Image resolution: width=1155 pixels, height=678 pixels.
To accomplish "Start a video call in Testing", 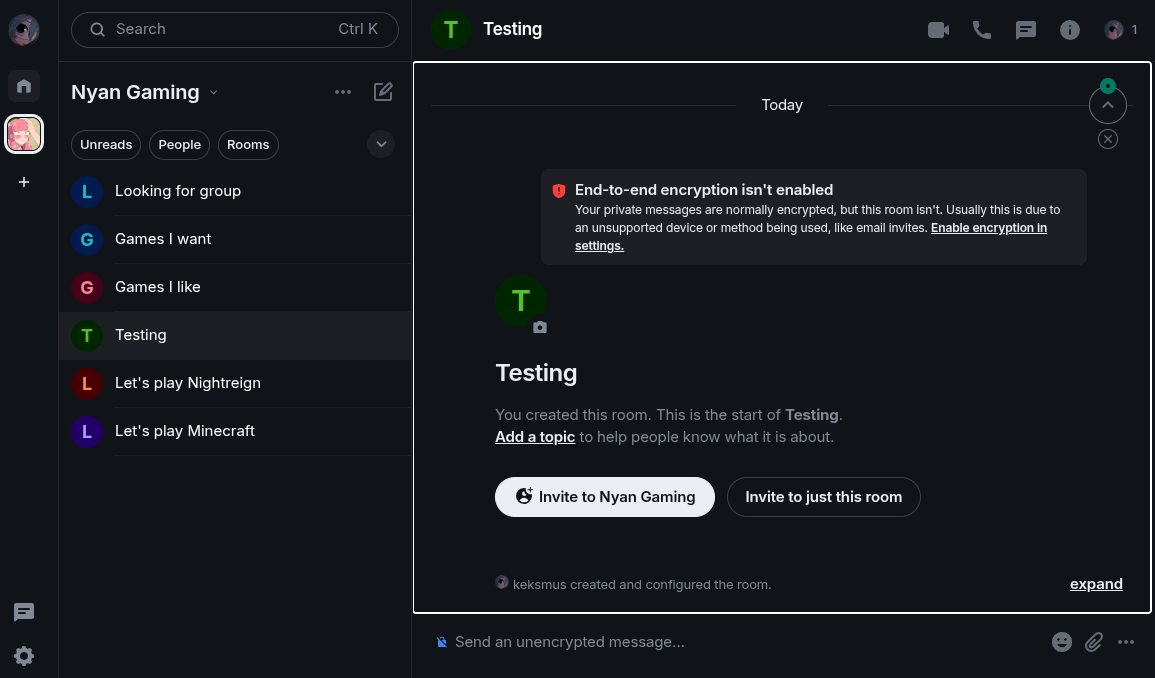I will point(938,30).
